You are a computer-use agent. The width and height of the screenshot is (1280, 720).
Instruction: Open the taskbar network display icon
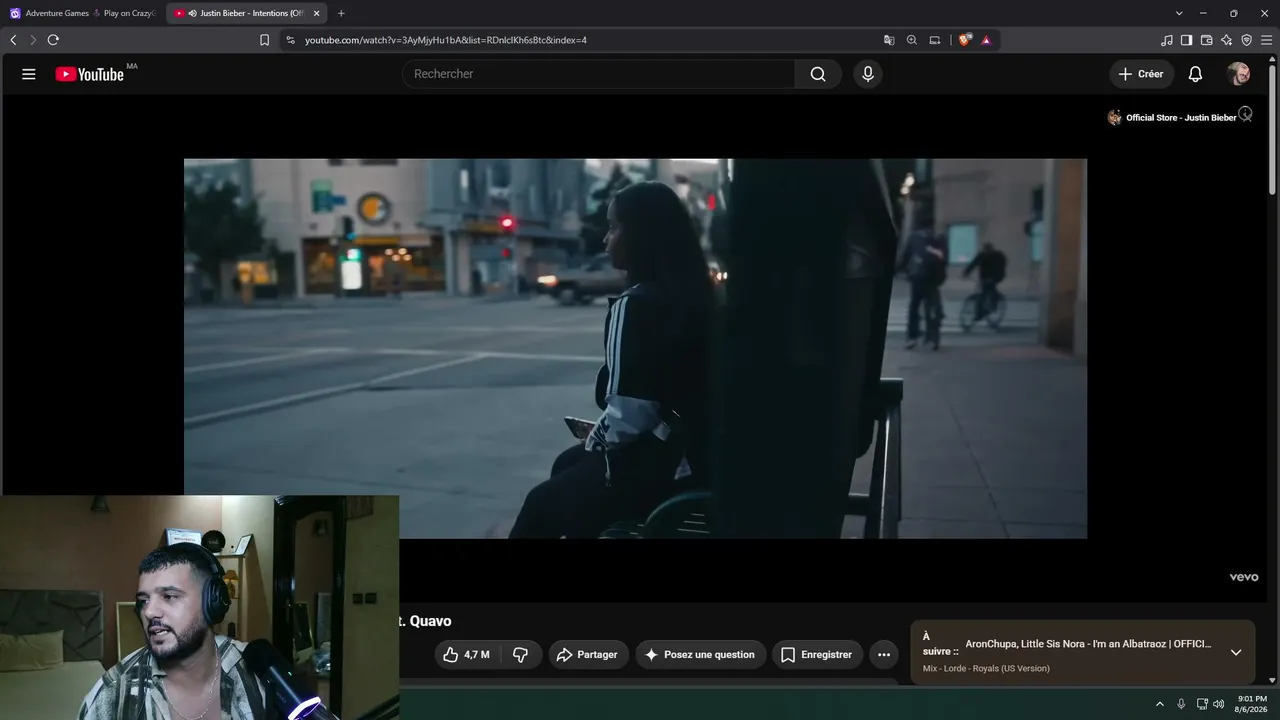[1202, 704]
